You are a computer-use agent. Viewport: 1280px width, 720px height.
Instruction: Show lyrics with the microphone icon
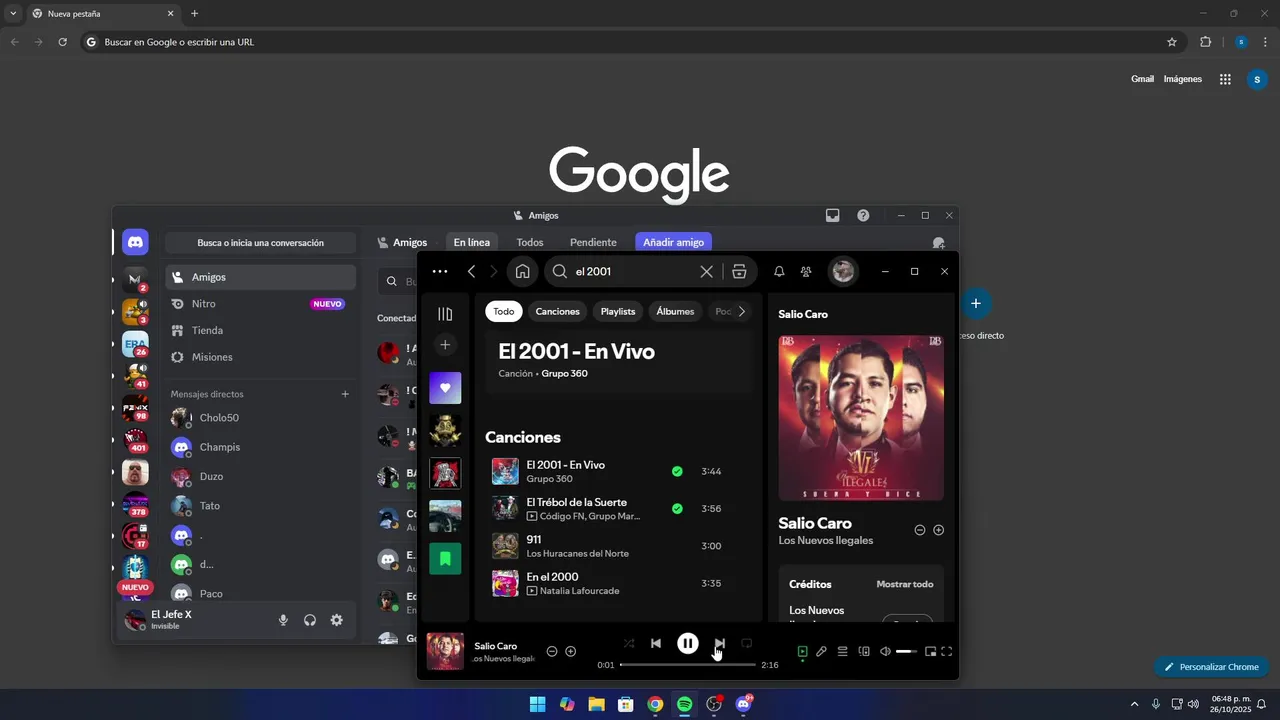click(x=821, y=652)
